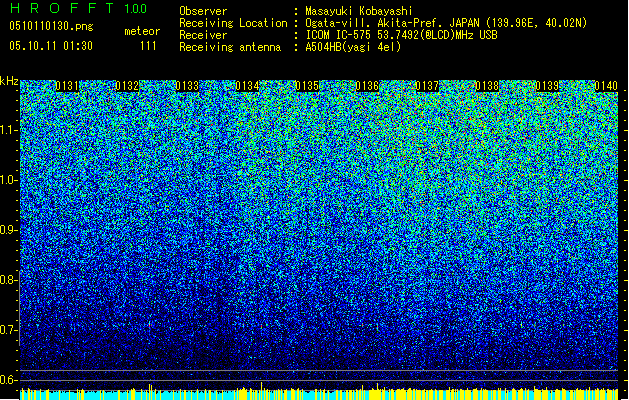Click the 0139 time marker

click(x=547, y=86)
